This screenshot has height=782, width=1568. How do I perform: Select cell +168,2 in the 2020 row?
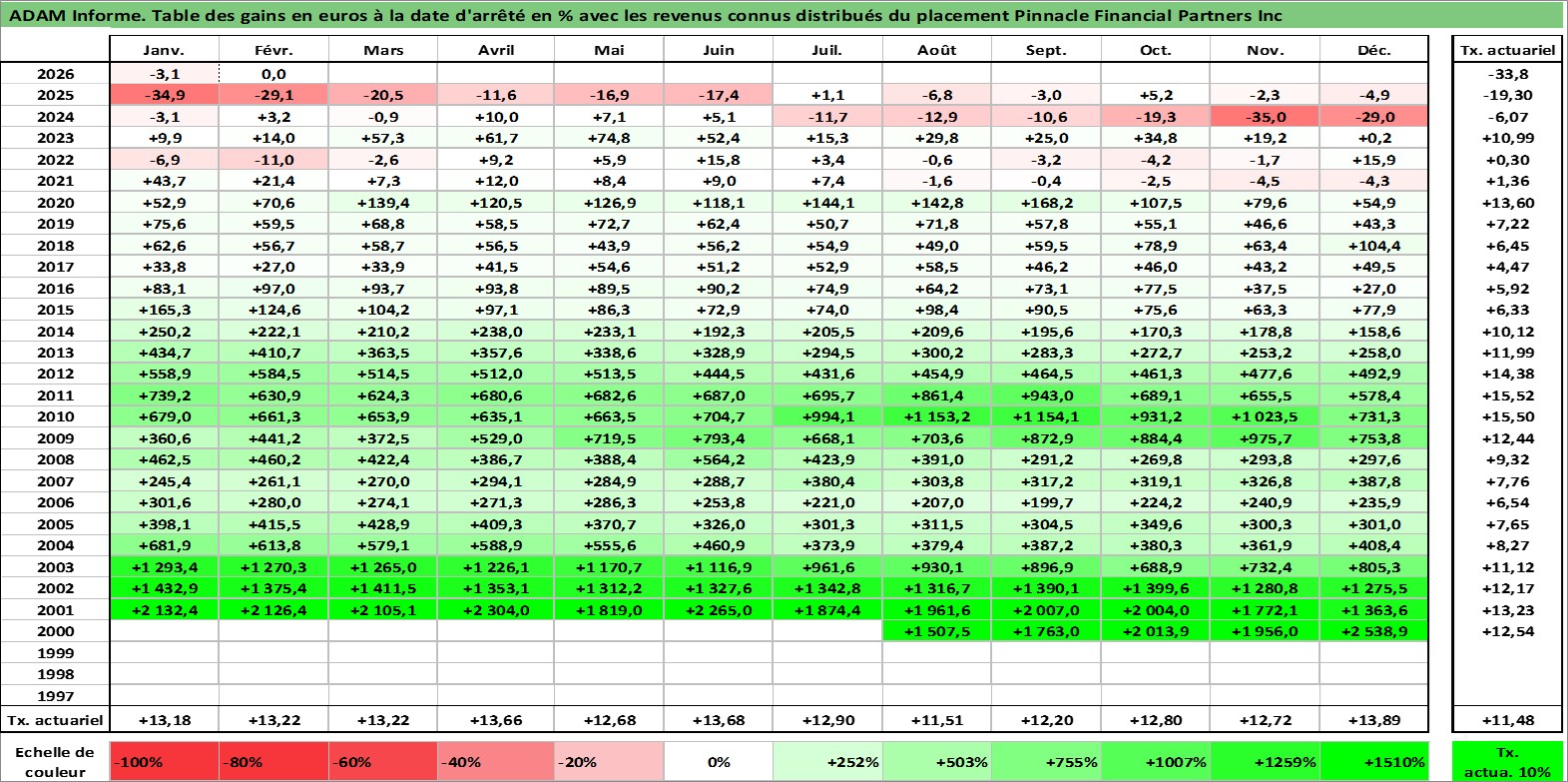(1046, 203)
